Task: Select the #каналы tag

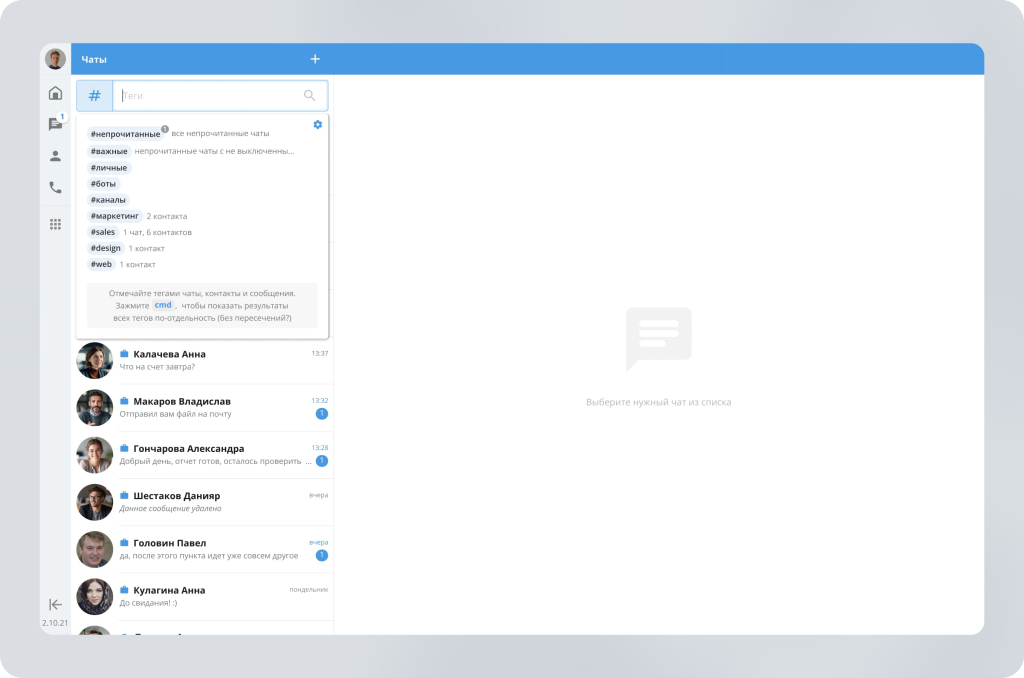Action: click(108, 200)
